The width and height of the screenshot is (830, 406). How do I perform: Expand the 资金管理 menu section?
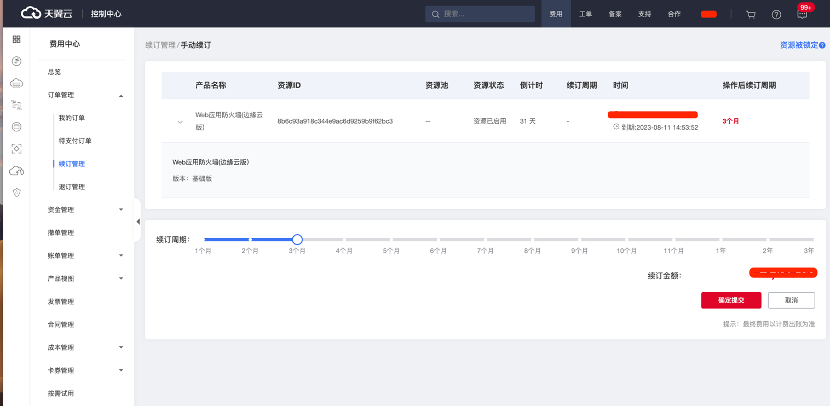121,210
